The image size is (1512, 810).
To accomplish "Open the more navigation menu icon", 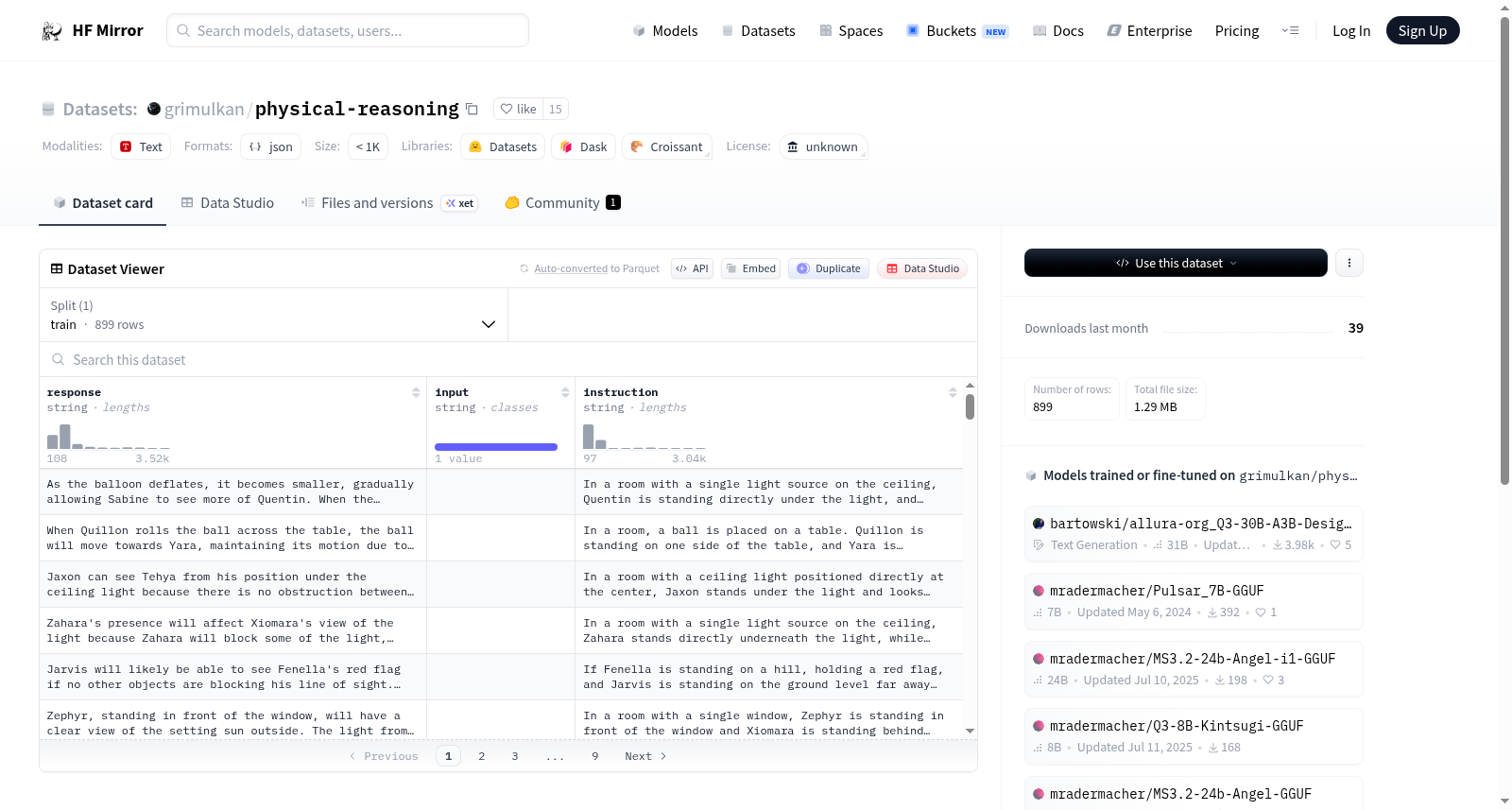I will tap(1290, 31).
